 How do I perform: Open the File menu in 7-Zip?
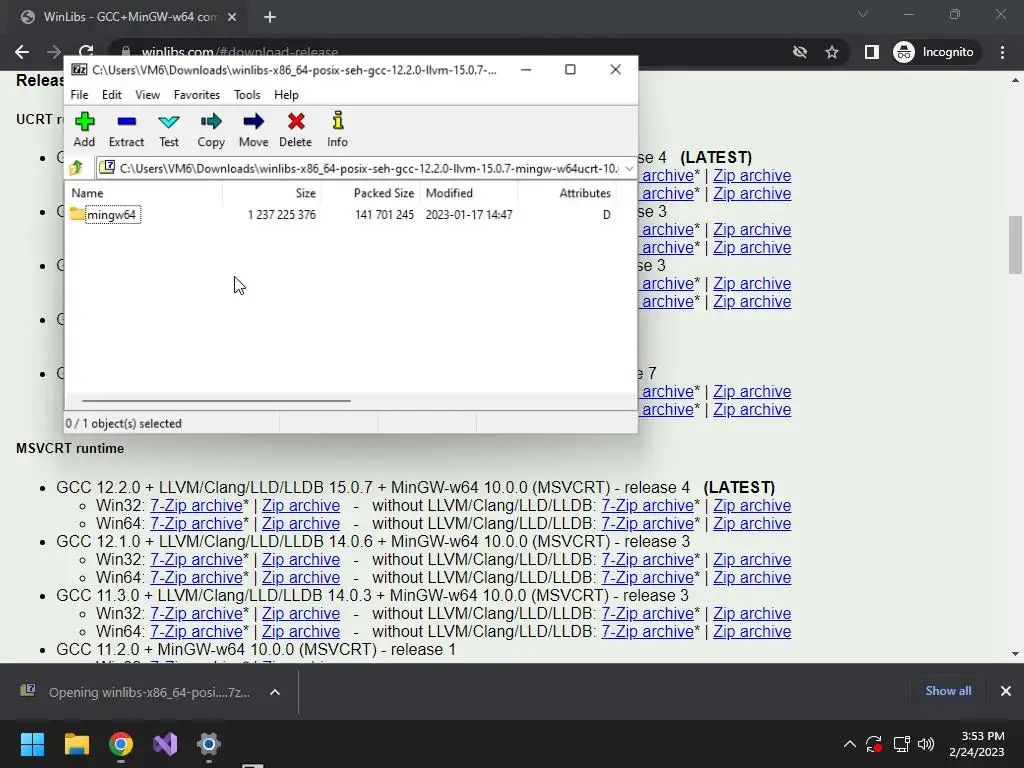[79, 95]
